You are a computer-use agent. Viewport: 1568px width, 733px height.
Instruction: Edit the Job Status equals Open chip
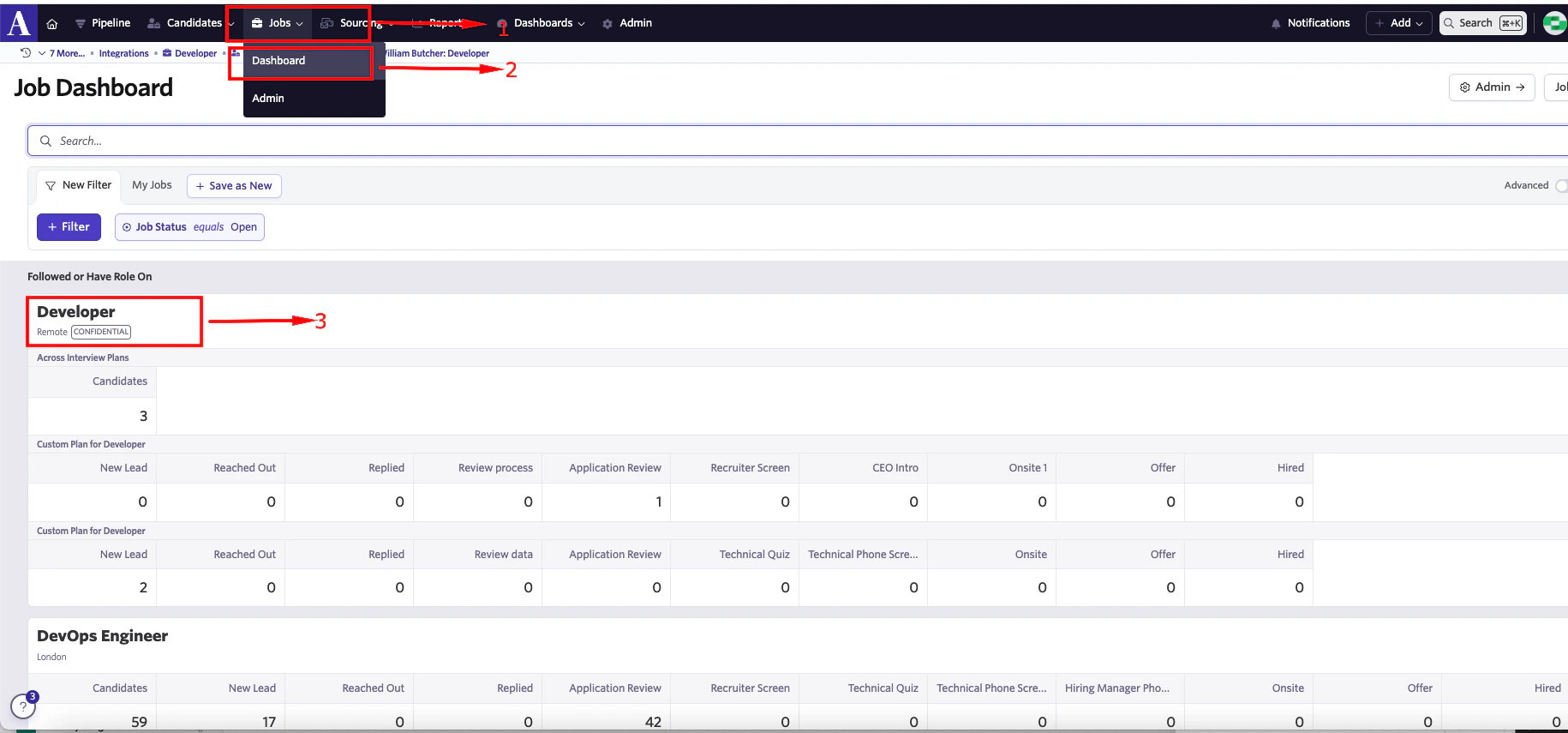(189, 227)
